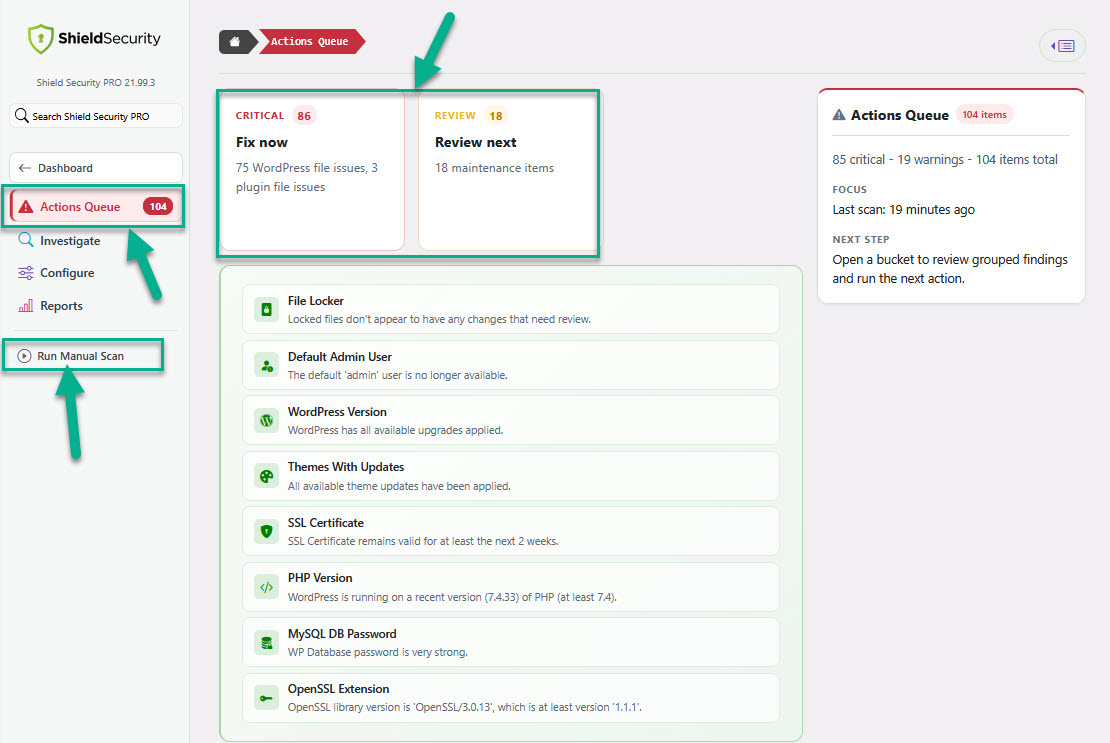Open the OpenSSL Extension row
Image resolution: width=1110 pixels, height=743 pixels.
tap(510, 698)
